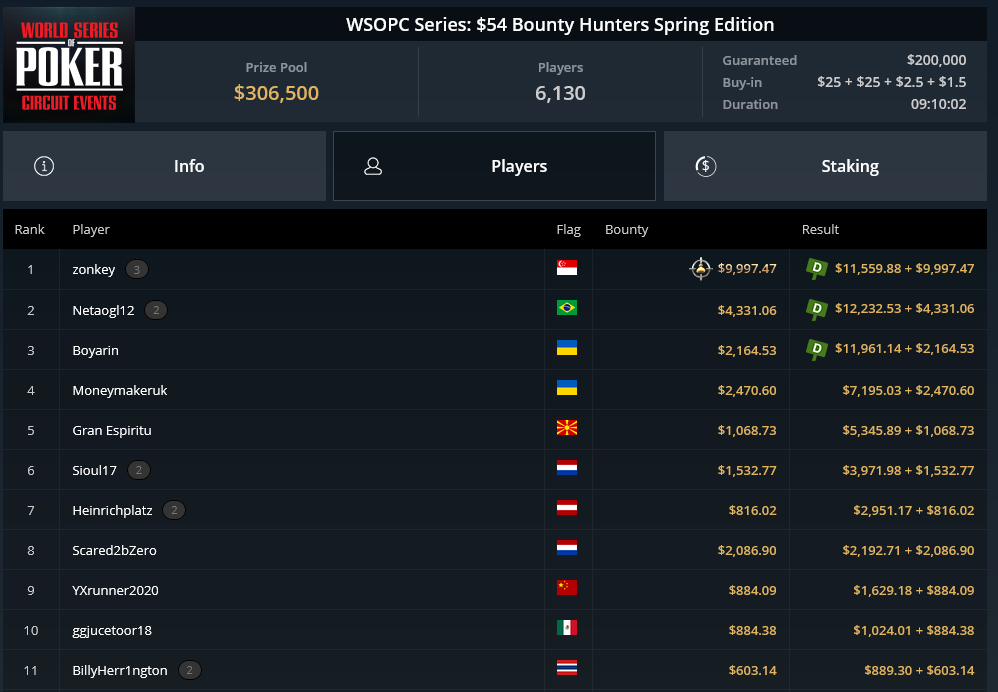Click the Singapore flag next to zonkey
This screenshot has width=998, height=692.
[x=566, y=268]
